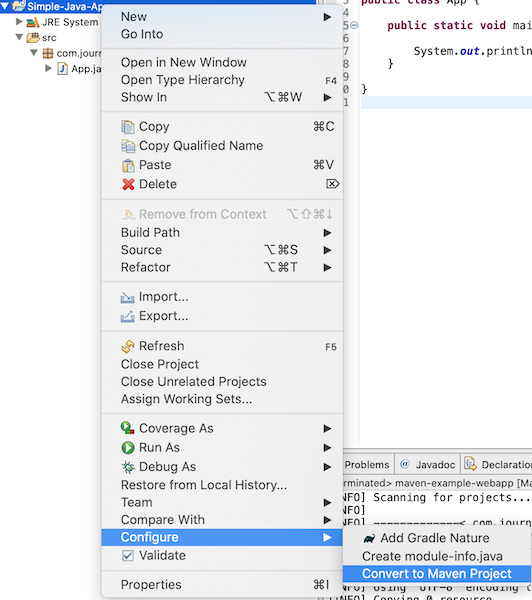This screenshot has width=532, height=600.
Task: Open the Compare With submenu
Action: pyautogui.click(x=222, y=520)
